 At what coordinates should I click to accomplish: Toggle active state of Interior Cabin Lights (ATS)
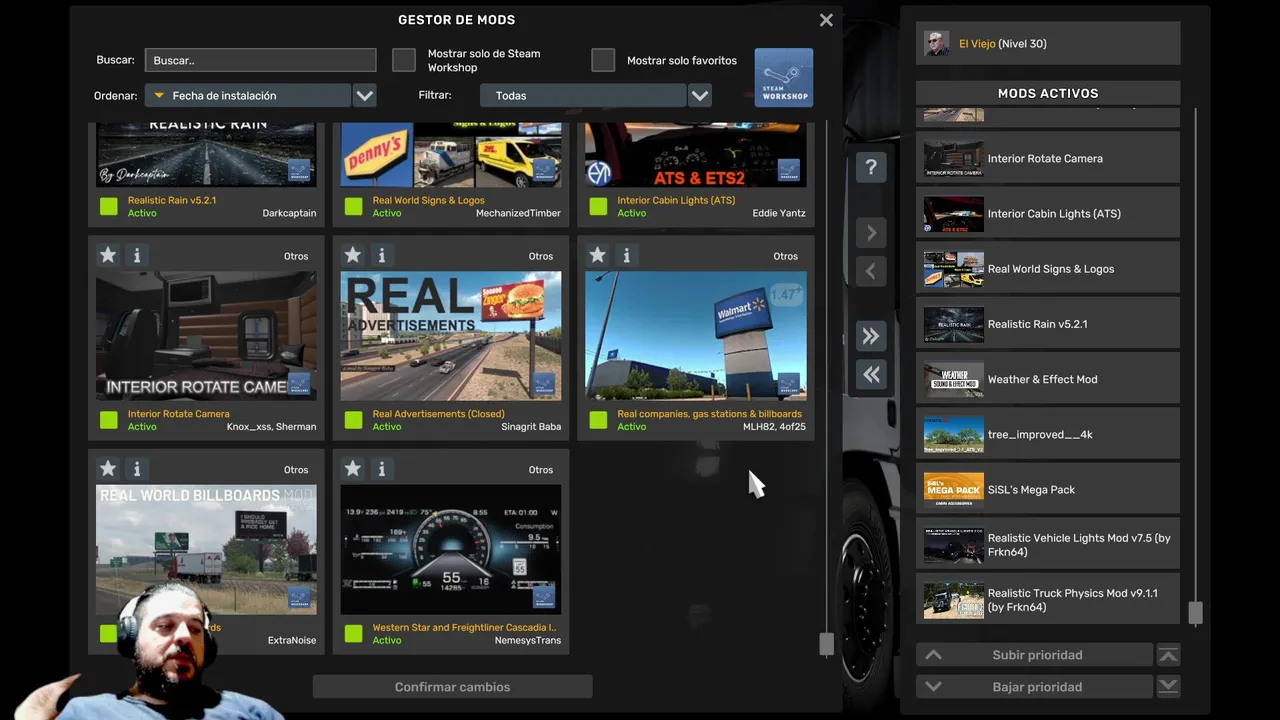point(598,206)
